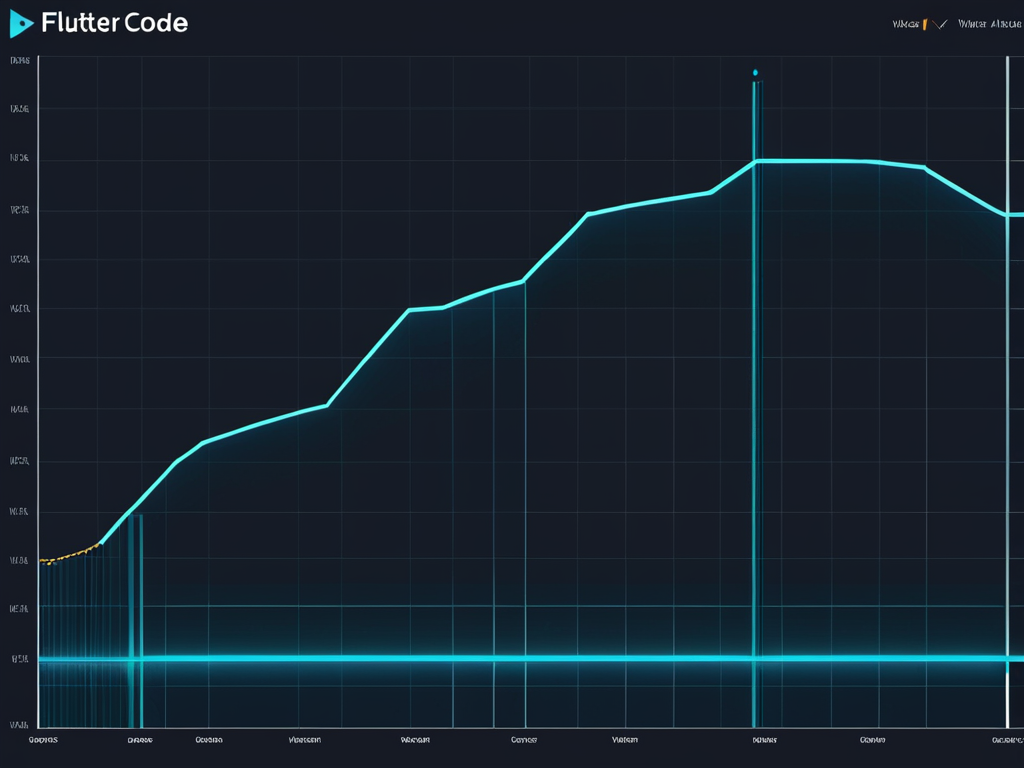Click where the line starts descending after the plateau
This screenshot has width=1024, height=768.
point(925,167)
